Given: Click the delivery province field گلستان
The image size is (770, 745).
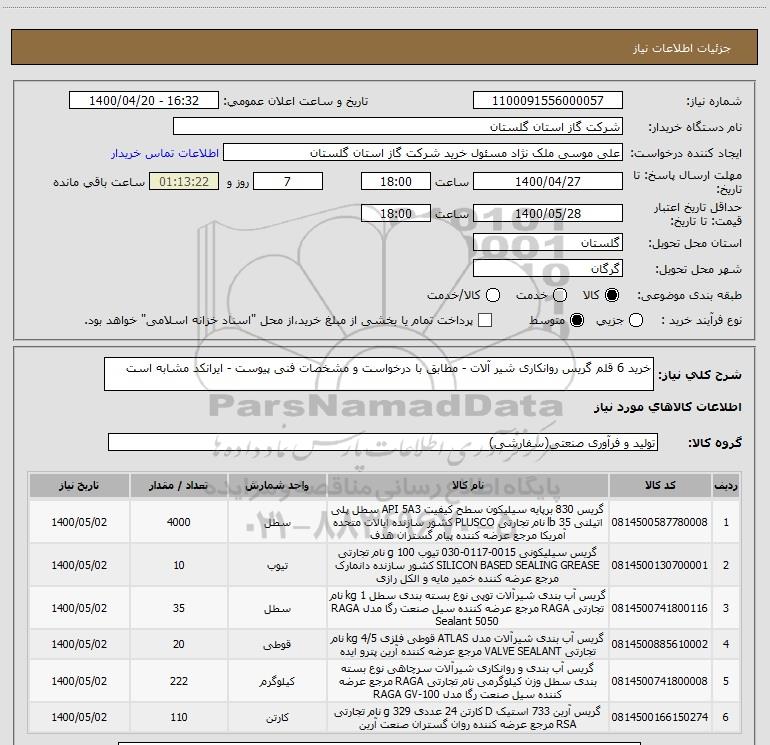Looking at the screenshot, I should click(548, 242).
